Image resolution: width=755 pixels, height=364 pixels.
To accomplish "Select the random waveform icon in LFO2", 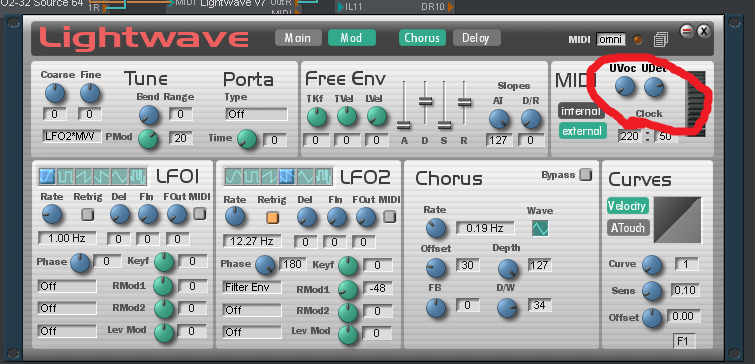I will 324,177.
